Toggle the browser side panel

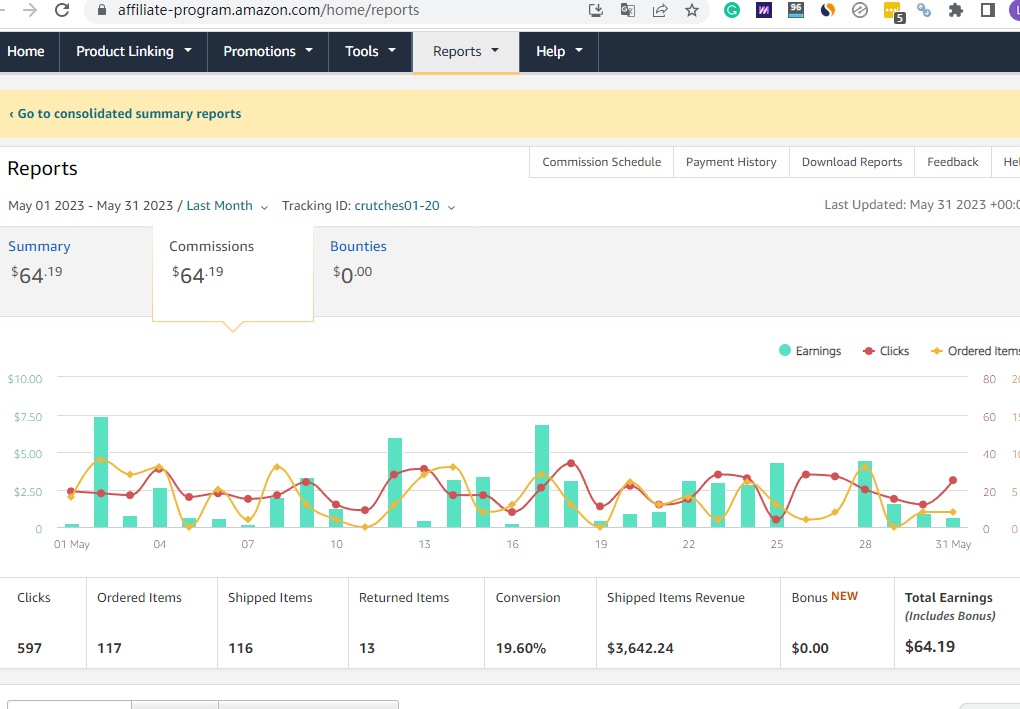click(x=987, y=10)
